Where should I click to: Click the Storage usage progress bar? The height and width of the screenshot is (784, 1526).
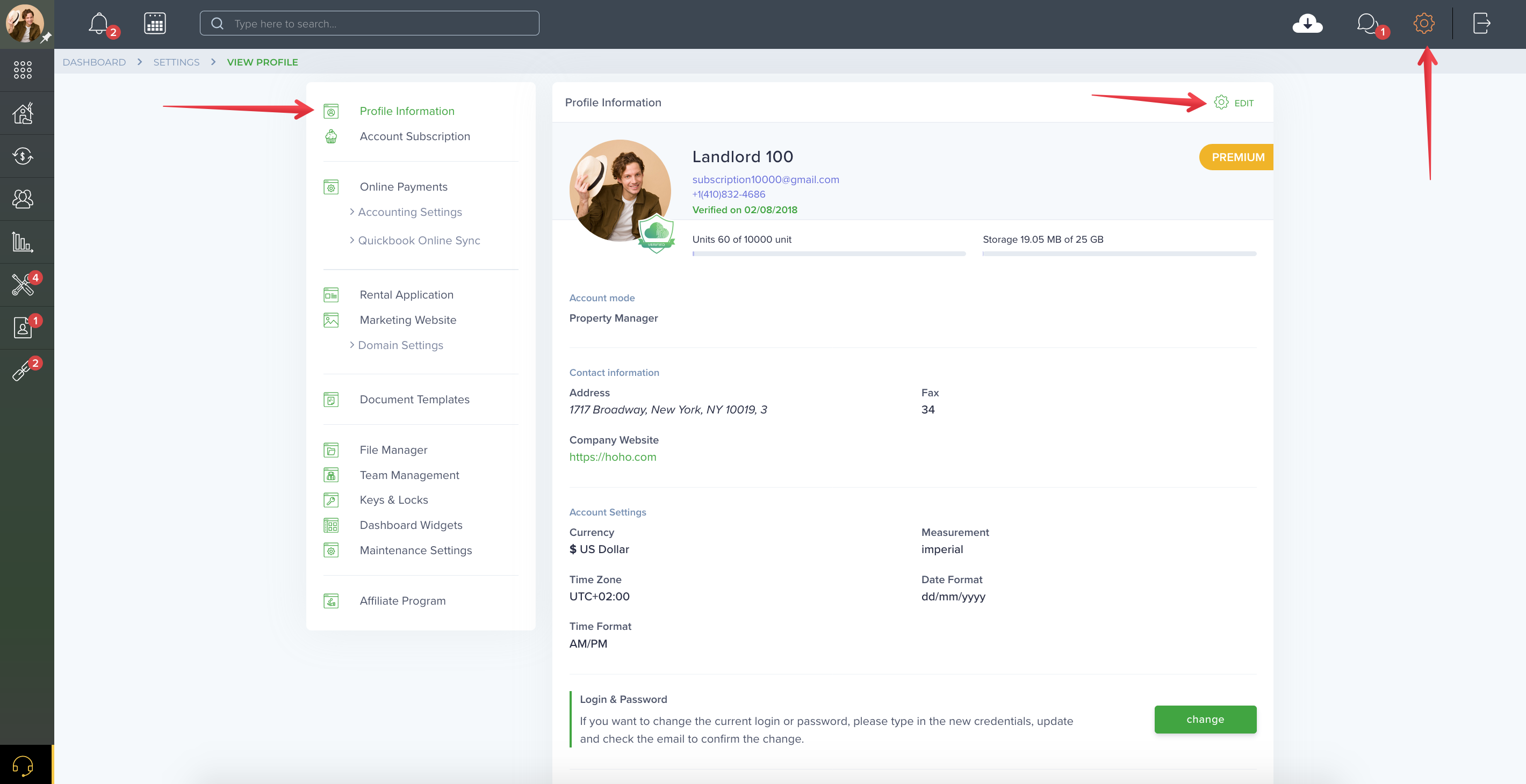1119,254
